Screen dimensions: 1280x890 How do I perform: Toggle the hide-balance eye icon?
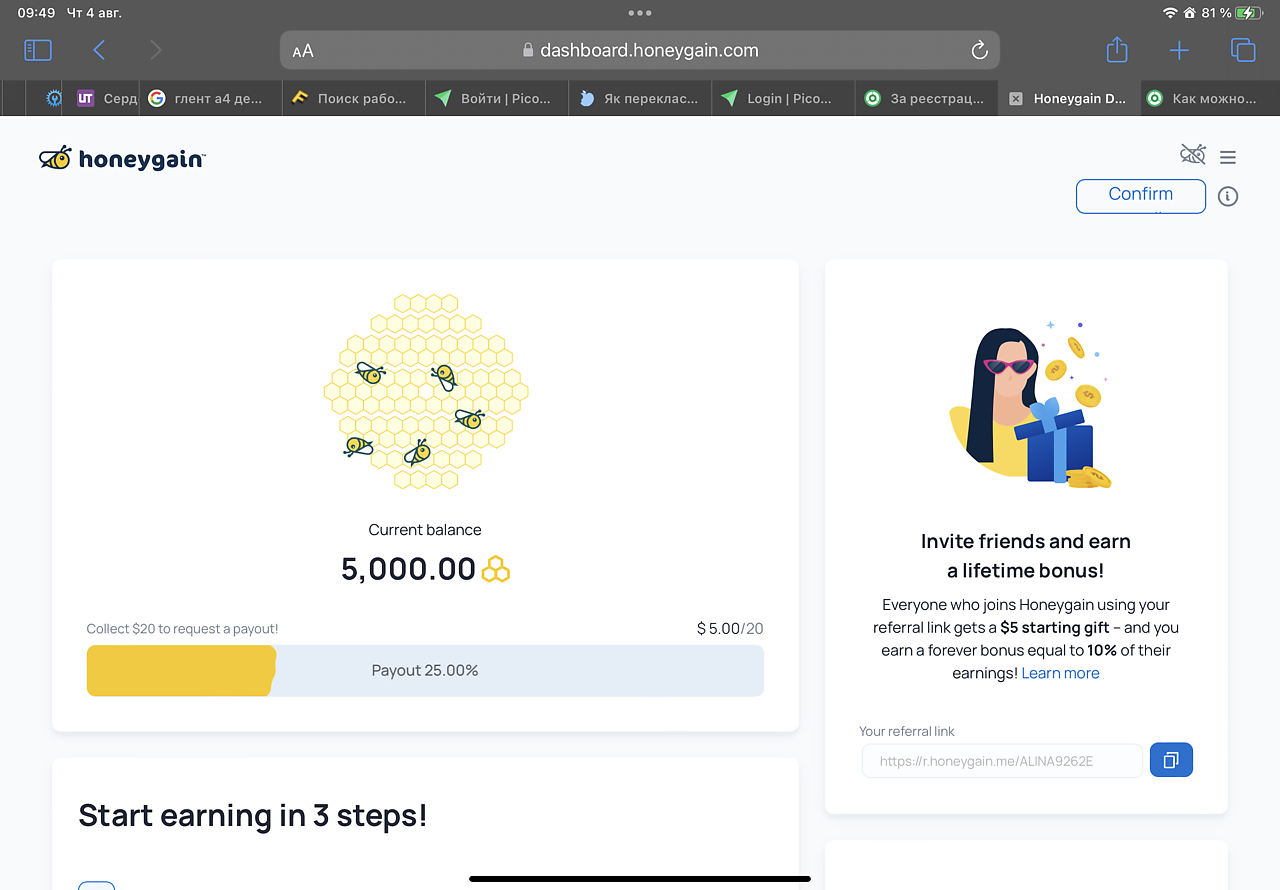[1192, 154]
